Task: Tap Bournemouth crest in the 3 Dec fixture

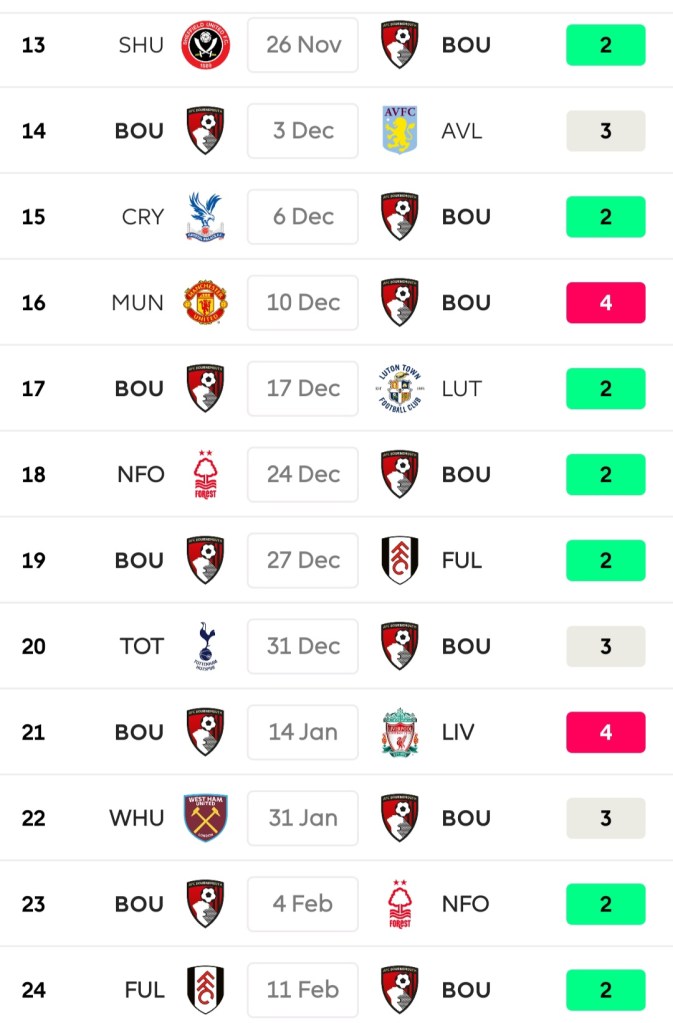Action: pyautogui.click(x=205, y=131)
